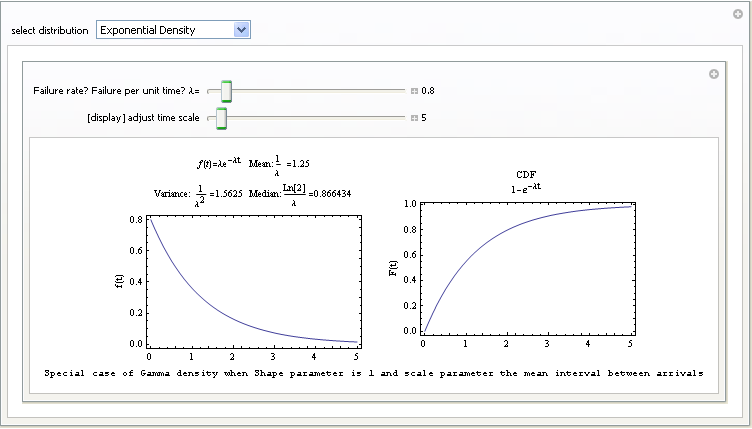Image resolution: width=752 pixels, height=429 pixels.
Task: Click the right end of the failure rate track
Action: point(402,91)
